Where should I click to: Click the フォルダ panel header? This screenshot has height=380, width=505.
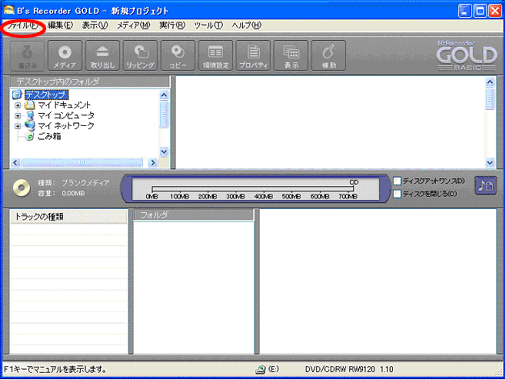pos(194,215)
